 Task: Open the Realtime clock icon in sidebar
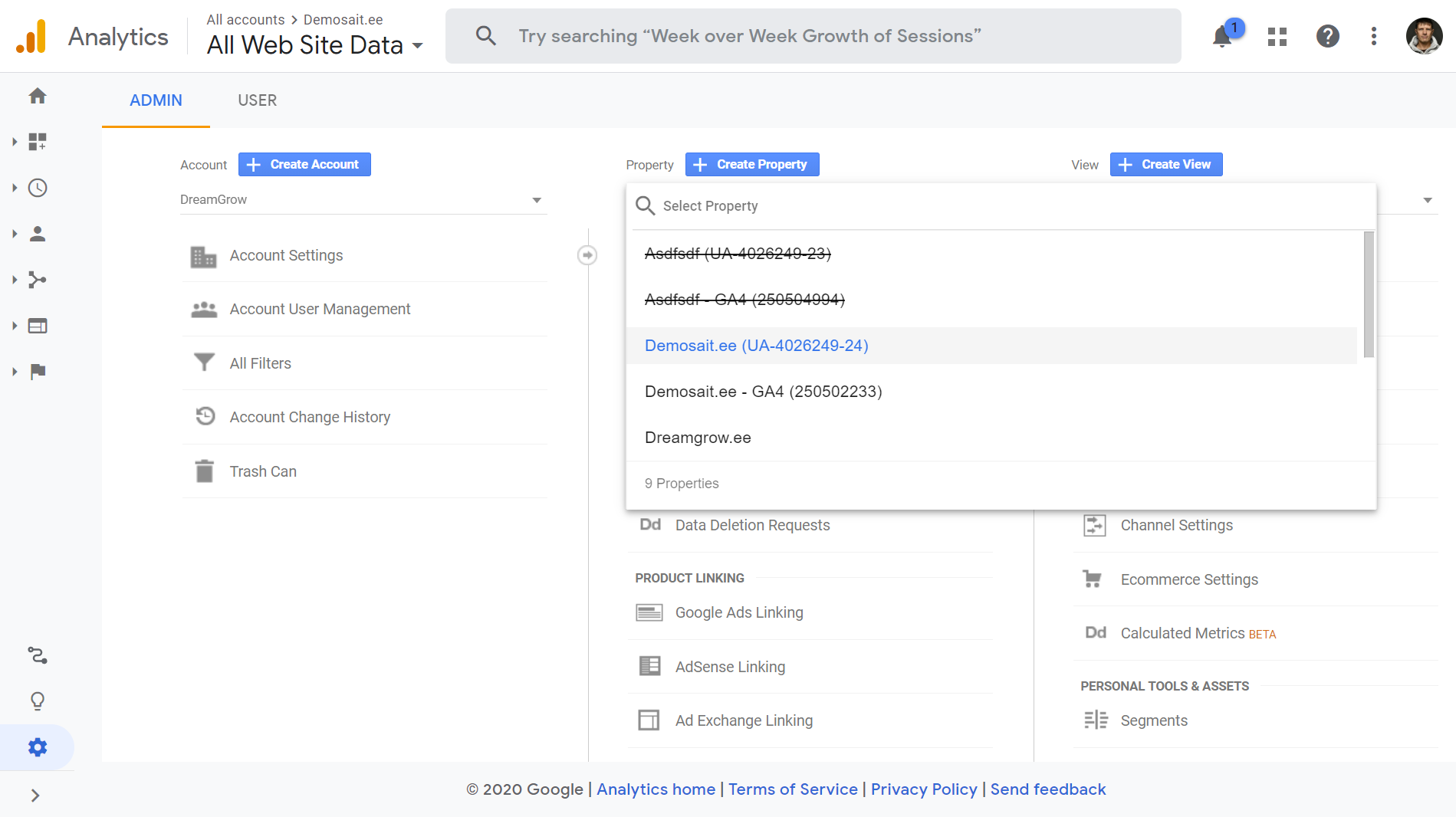coord(38,188)
